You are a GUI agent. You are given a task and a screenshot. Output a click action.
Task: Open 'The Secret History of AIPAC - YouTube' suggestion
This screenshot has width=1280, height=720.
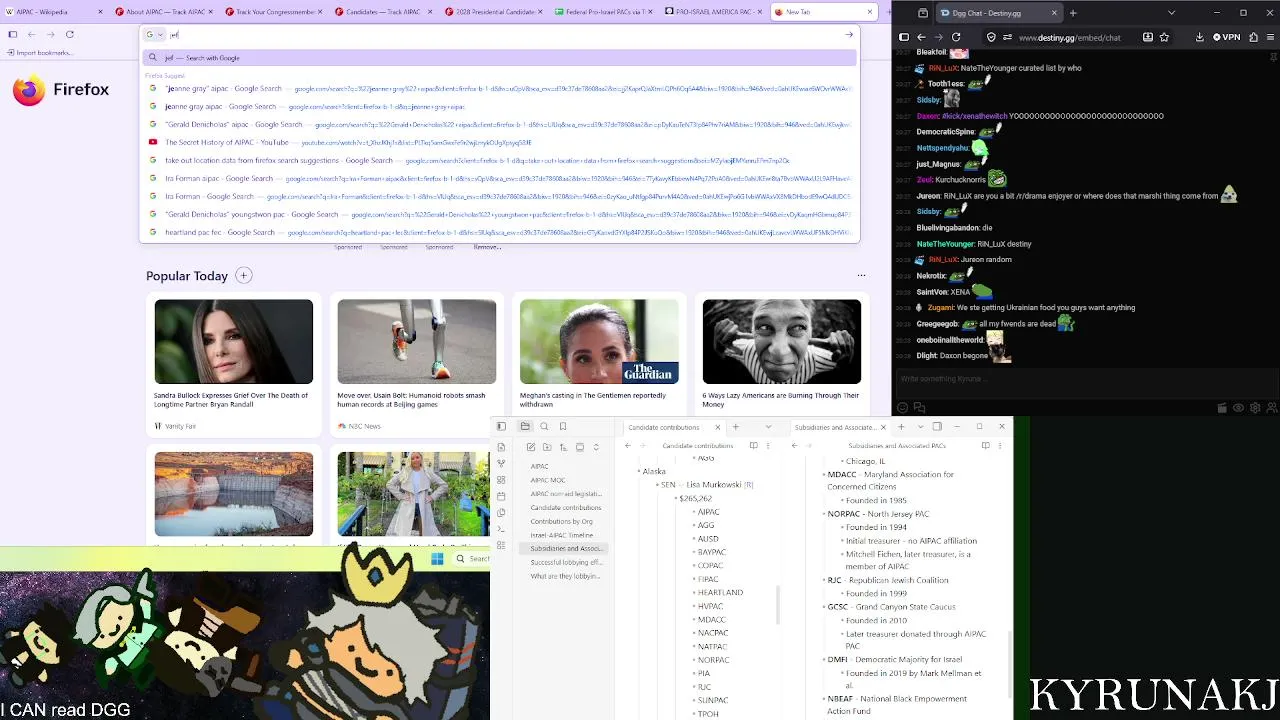click(x=500, y=142)
